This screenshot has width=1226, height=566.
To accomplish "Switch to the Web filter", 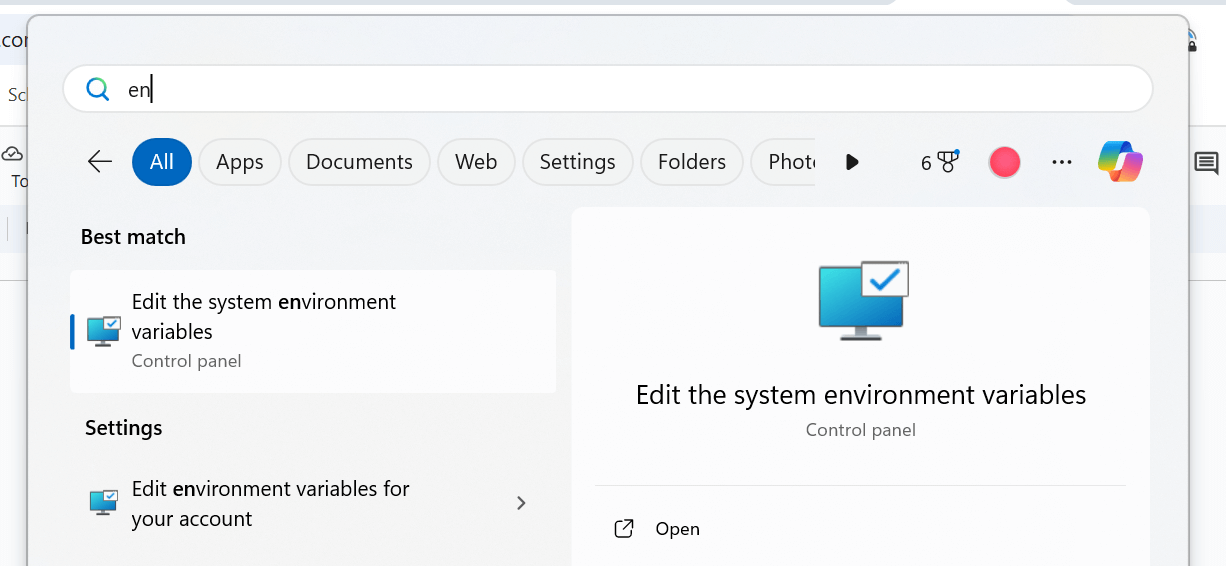I will (x=476, y=162).
